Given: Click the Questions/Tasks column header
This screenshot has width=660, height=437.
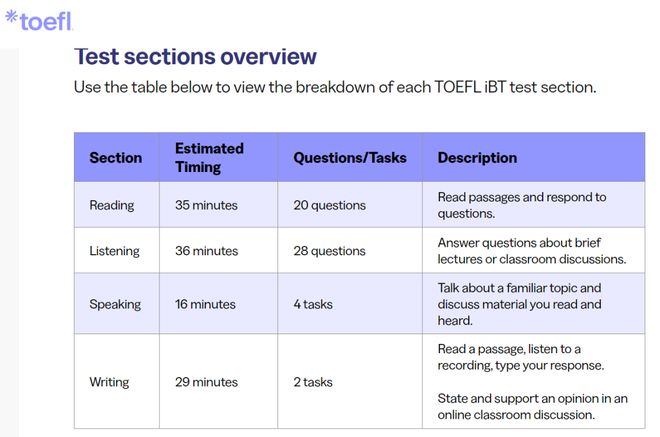Looking at the screenshot, I should pyautogui.click(x=350, y=158).
